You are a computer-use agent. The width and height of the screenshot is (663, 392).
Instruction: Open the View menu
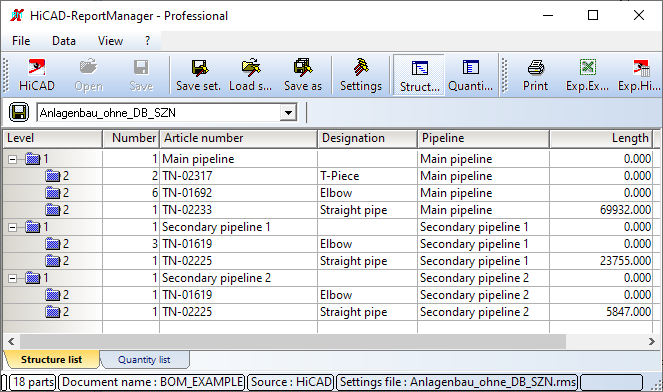110,41
